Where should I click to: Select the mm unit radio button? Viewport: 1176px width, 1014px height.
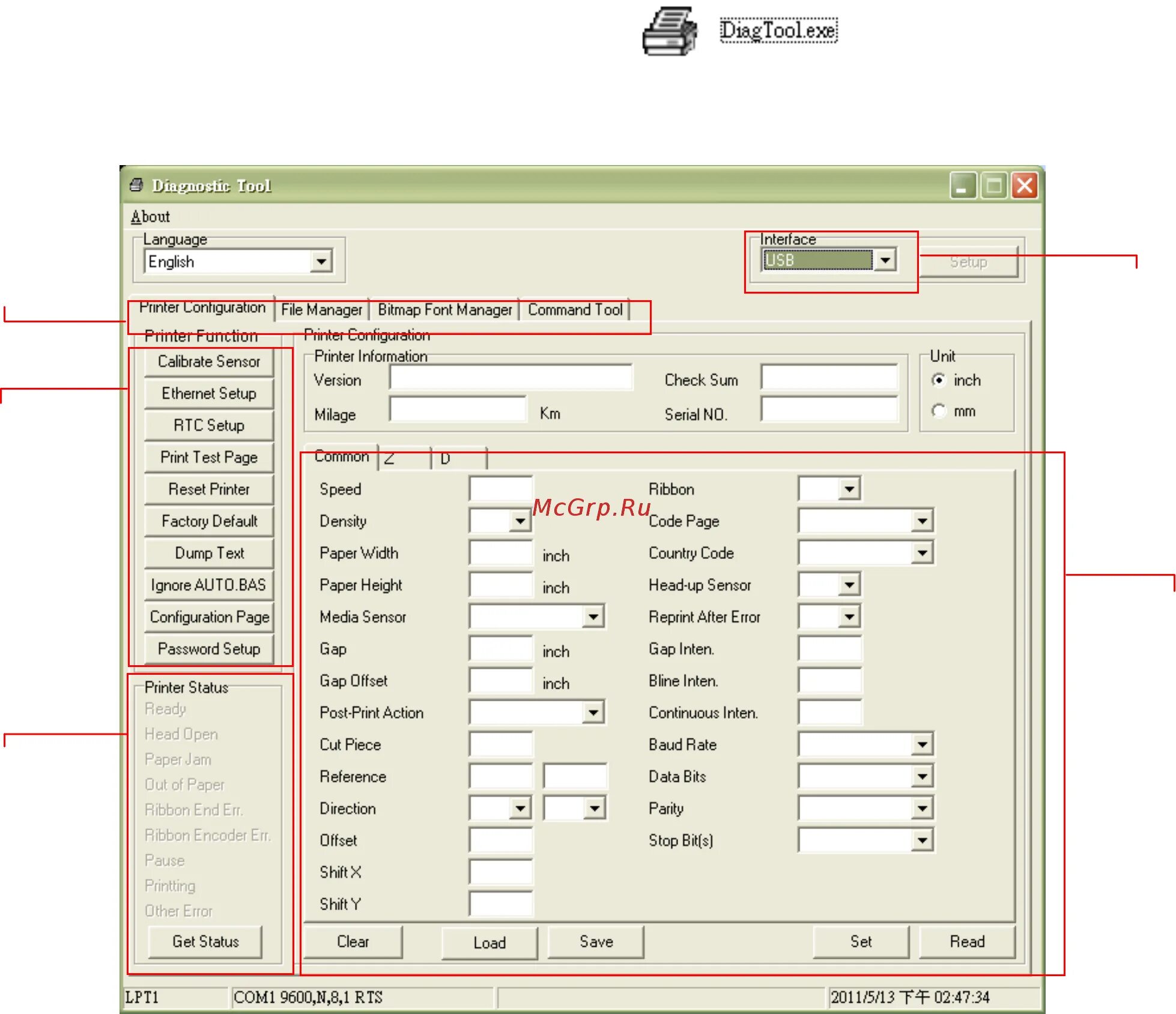938,411
